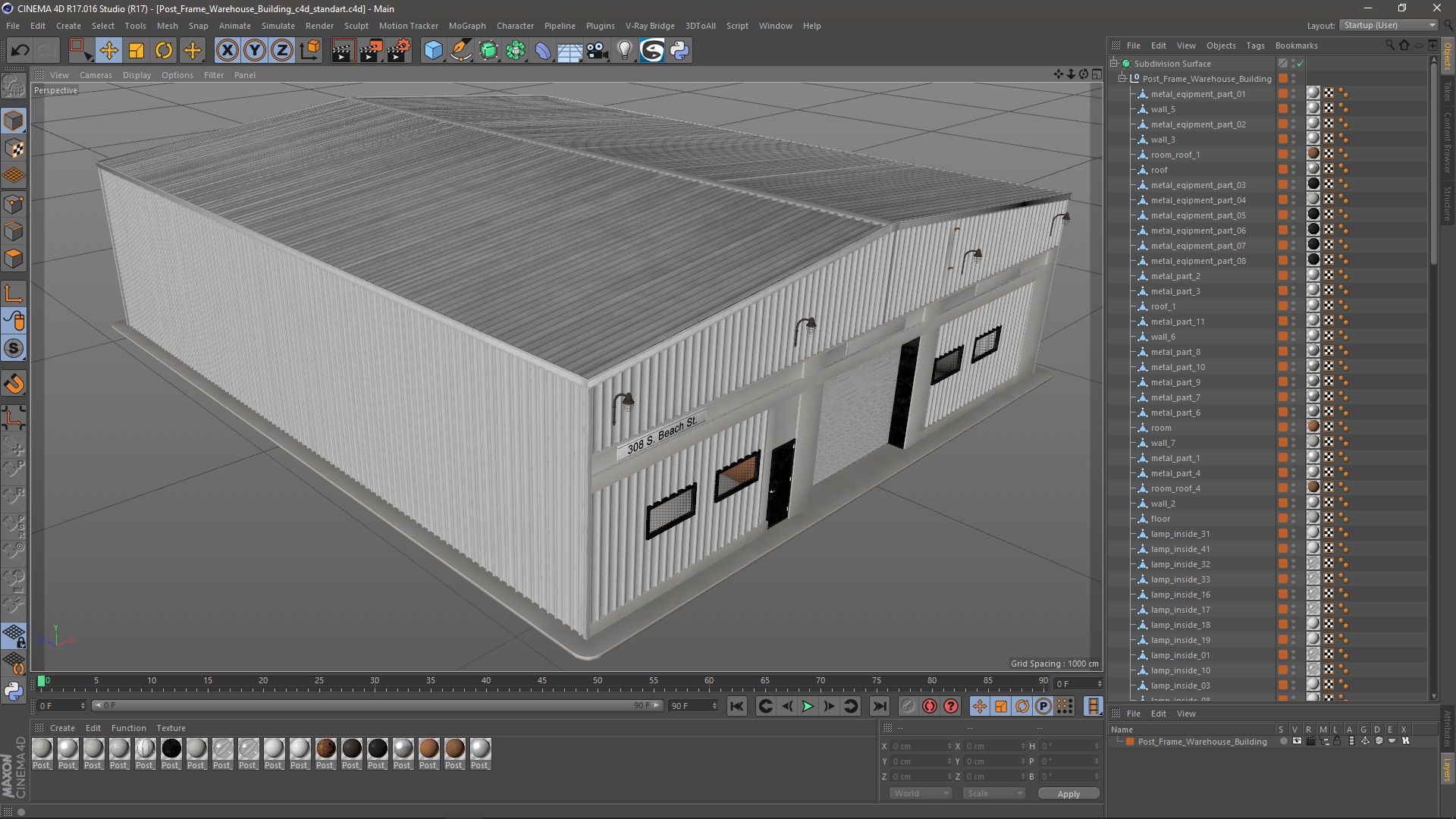Toggle Autokeying button

pyautogui.click(x=930, y=706)
